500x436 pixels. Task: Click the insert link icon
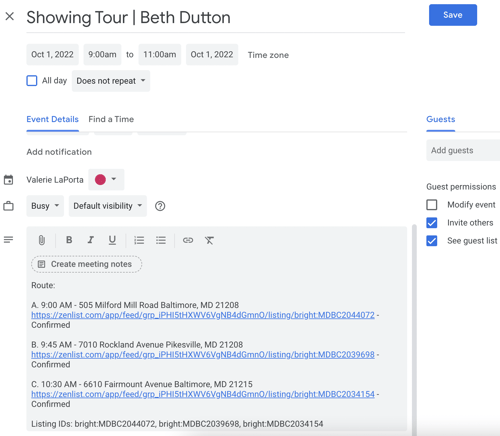pos(188,240)
